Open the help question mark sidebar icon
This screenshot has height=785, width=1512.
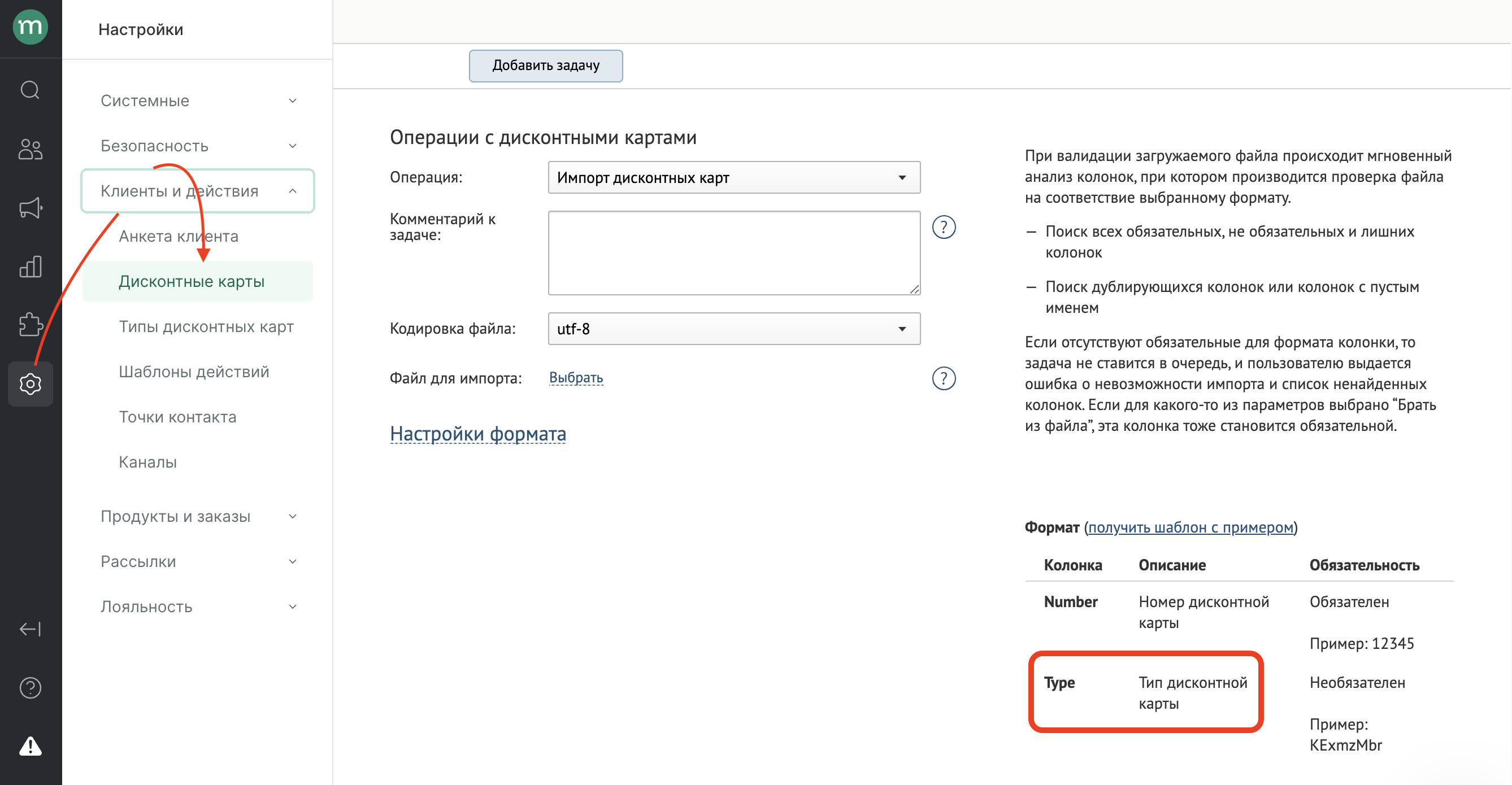click(30, 688)
